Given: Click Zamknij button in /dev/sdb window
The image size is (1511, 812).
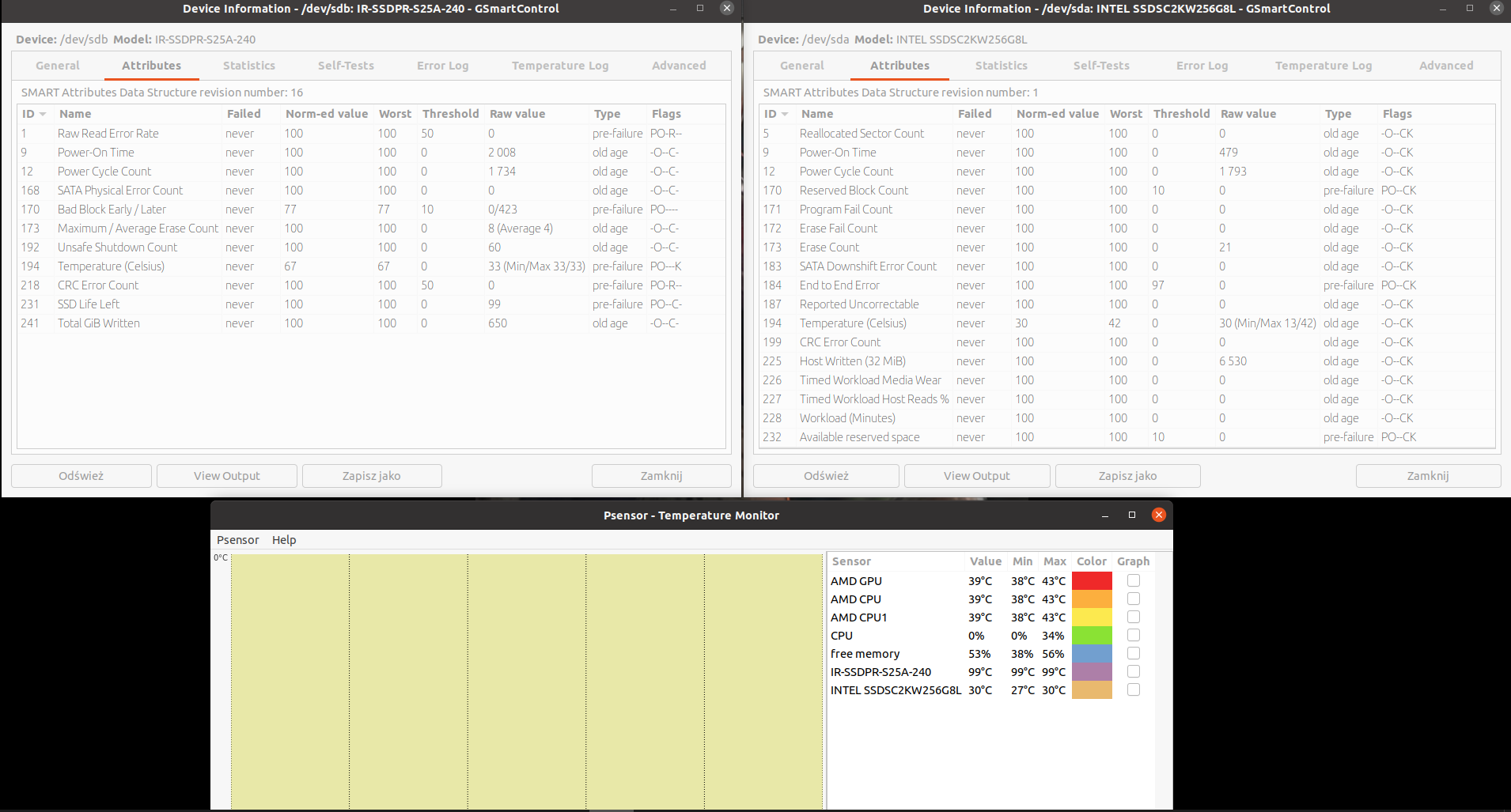Looking at the screenshot, I should coord(661,476).
